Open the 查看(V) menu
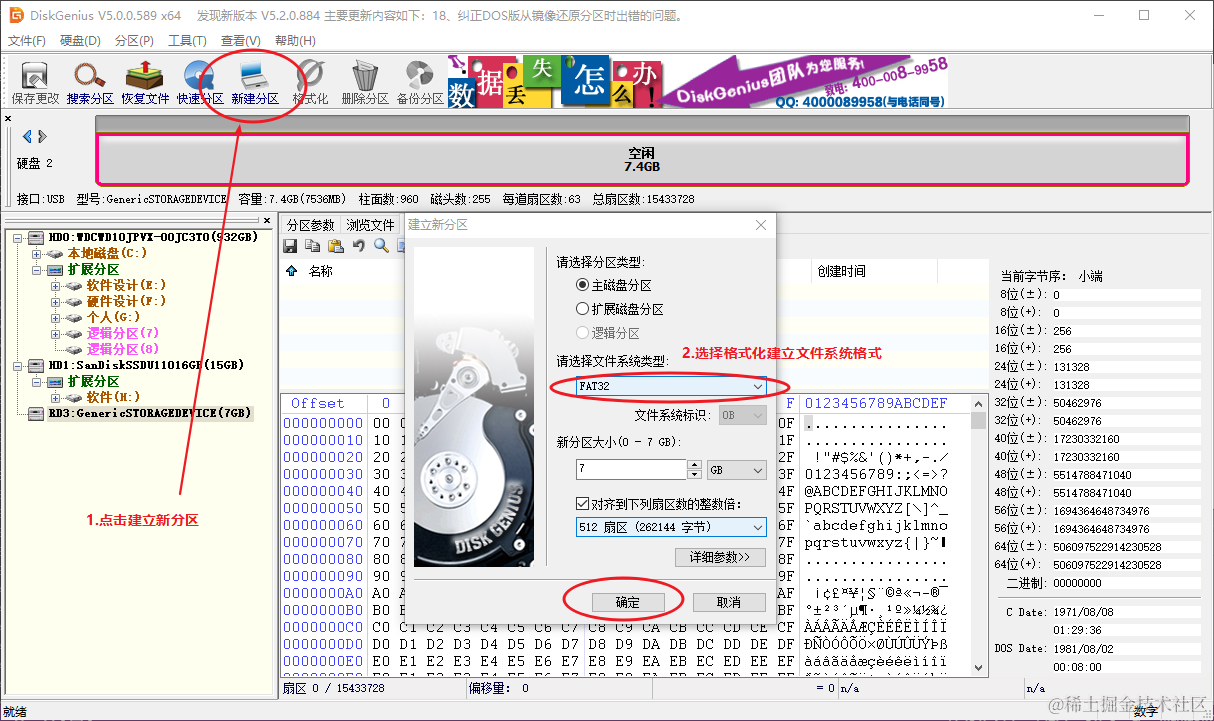1214x721 pixels. 241,41
